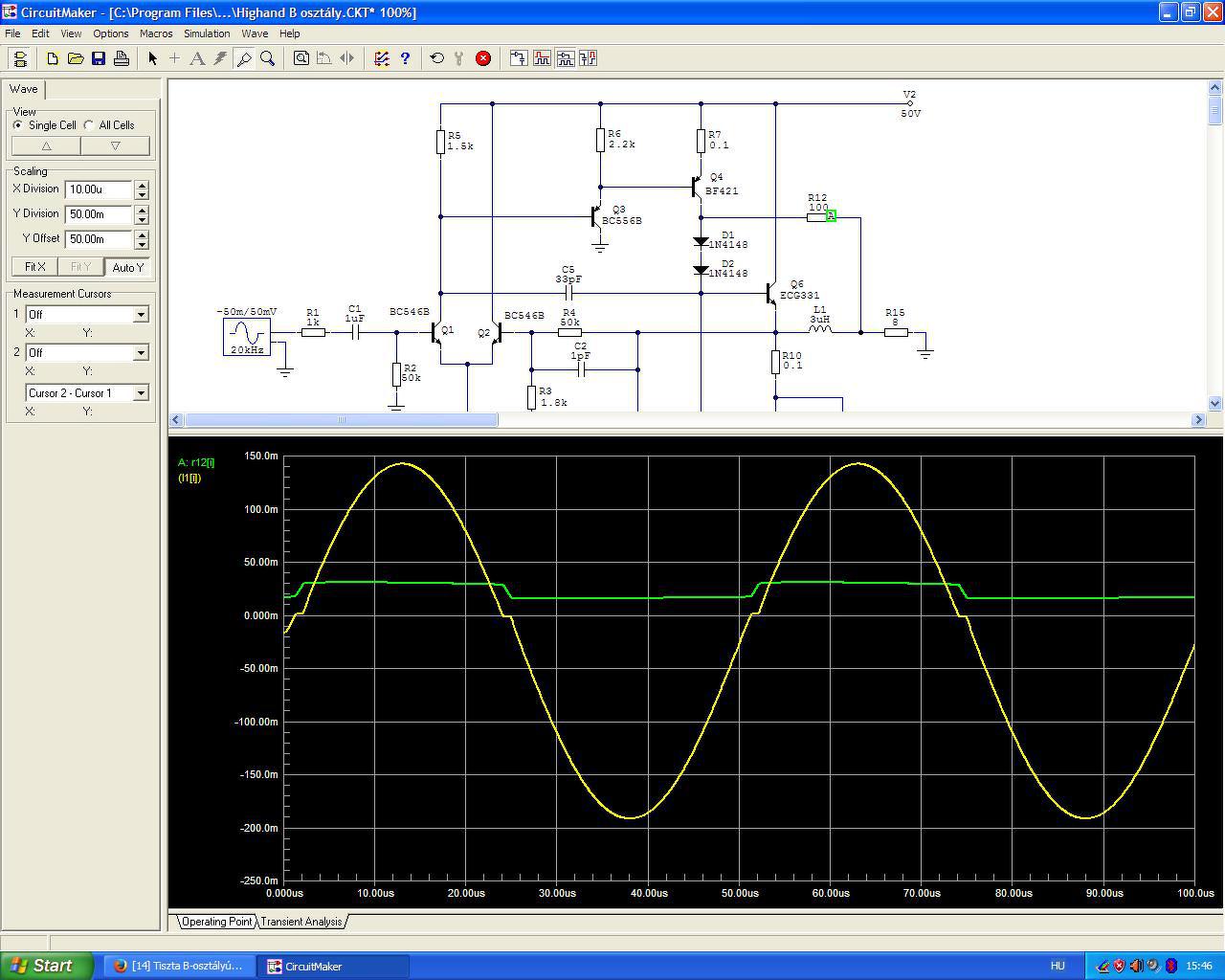
Task: Switch to the Transient Analysis tab
Action: (x=301, y=922)
